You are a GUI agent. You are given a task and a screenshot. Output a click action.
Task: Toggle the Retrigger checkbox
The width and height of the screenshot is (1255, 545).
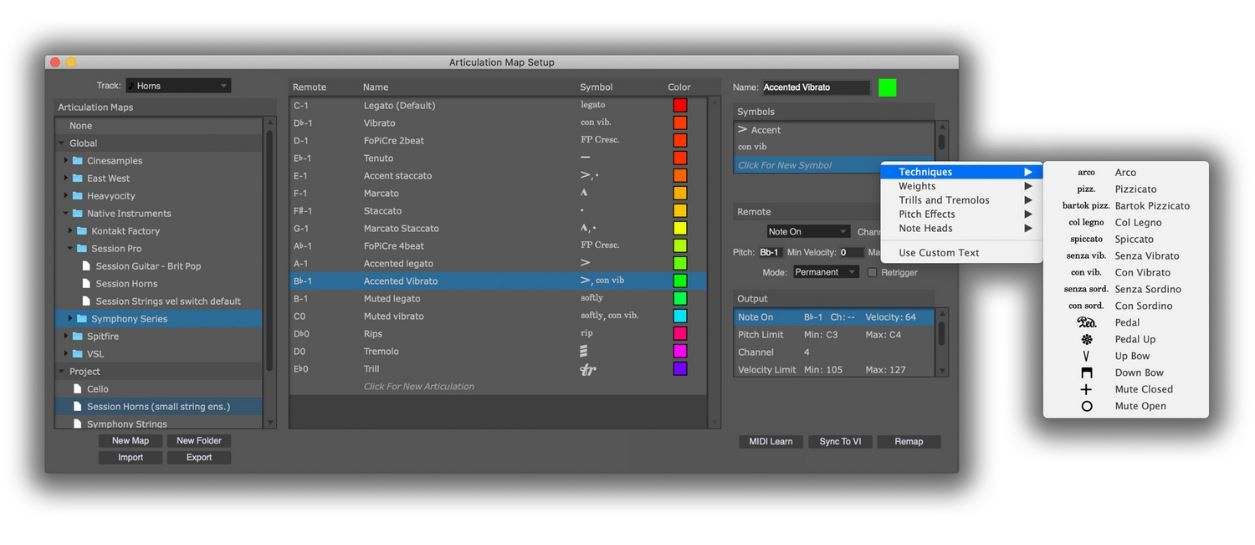pyautogui.click(x=872, y=272)
